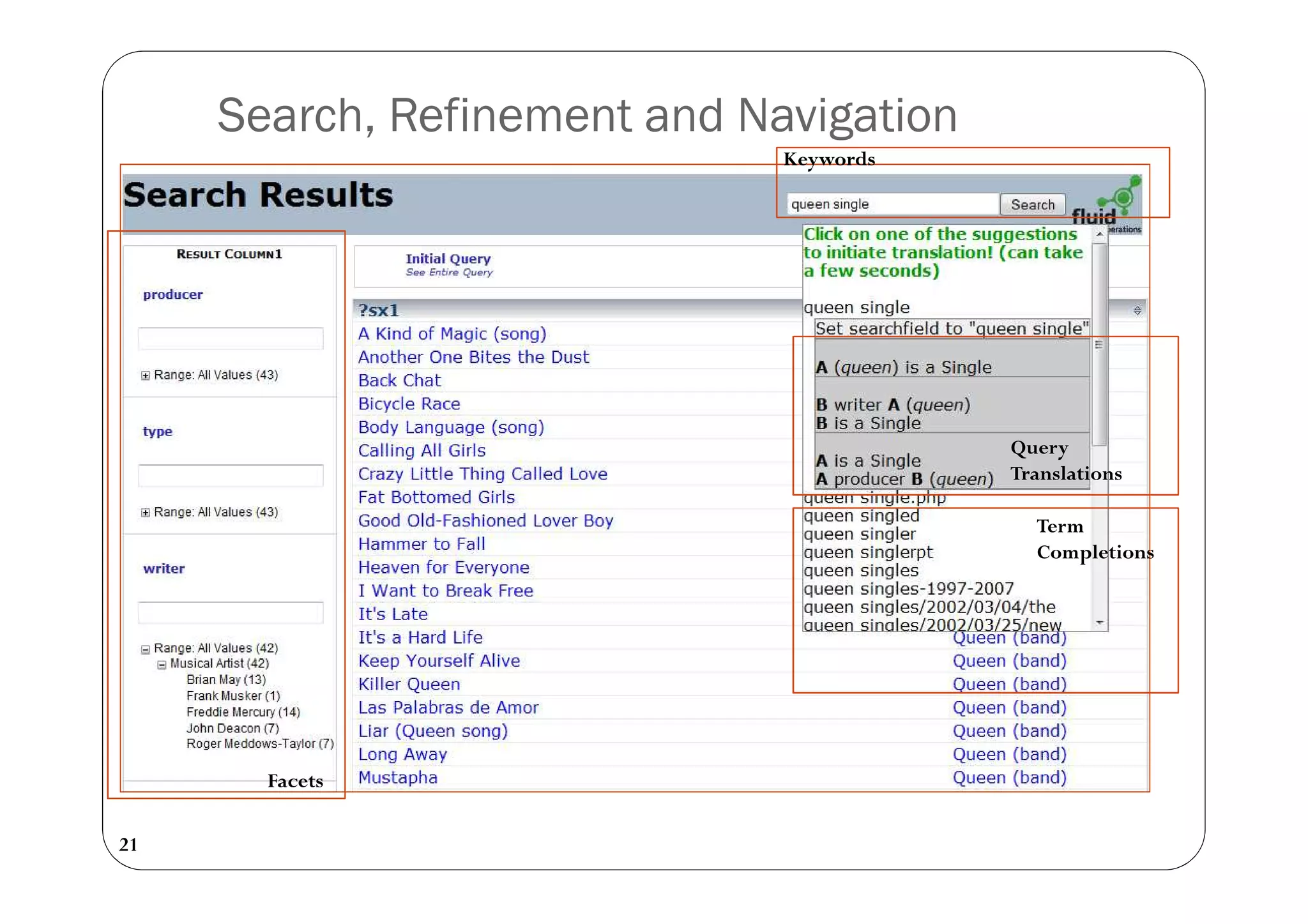Click the producer filter input box
The width and height of the screenshot is (1308, 924).
[231, 338]
